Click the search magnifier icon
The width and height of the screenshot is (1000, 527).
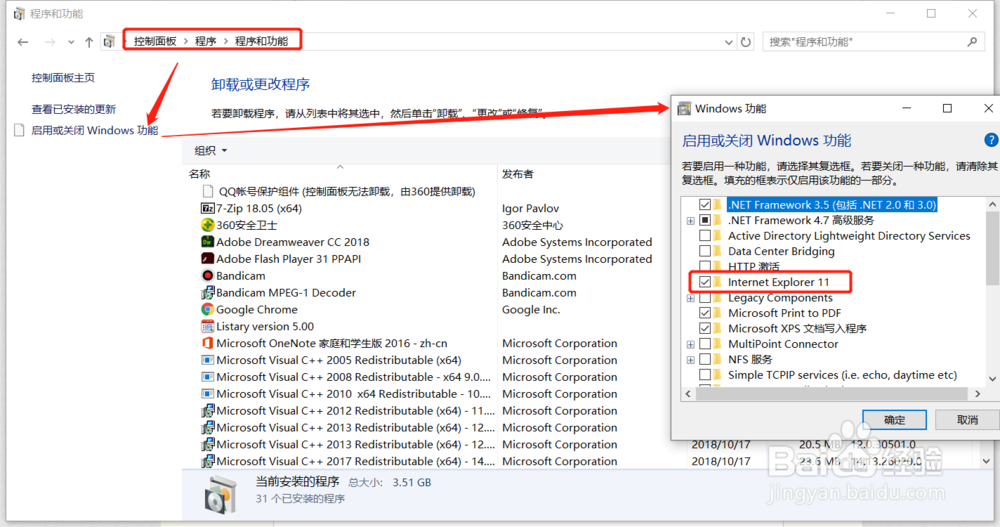point(972,42)
